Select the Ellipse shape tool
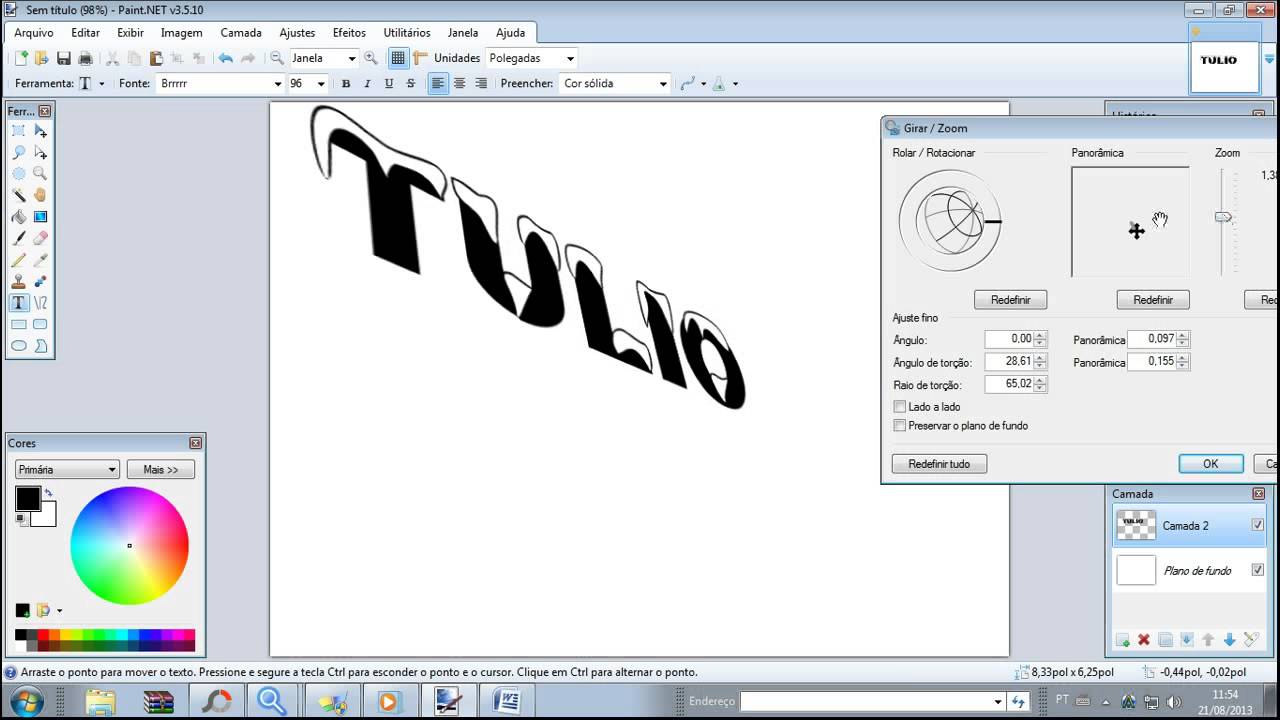 pos(19,346)
